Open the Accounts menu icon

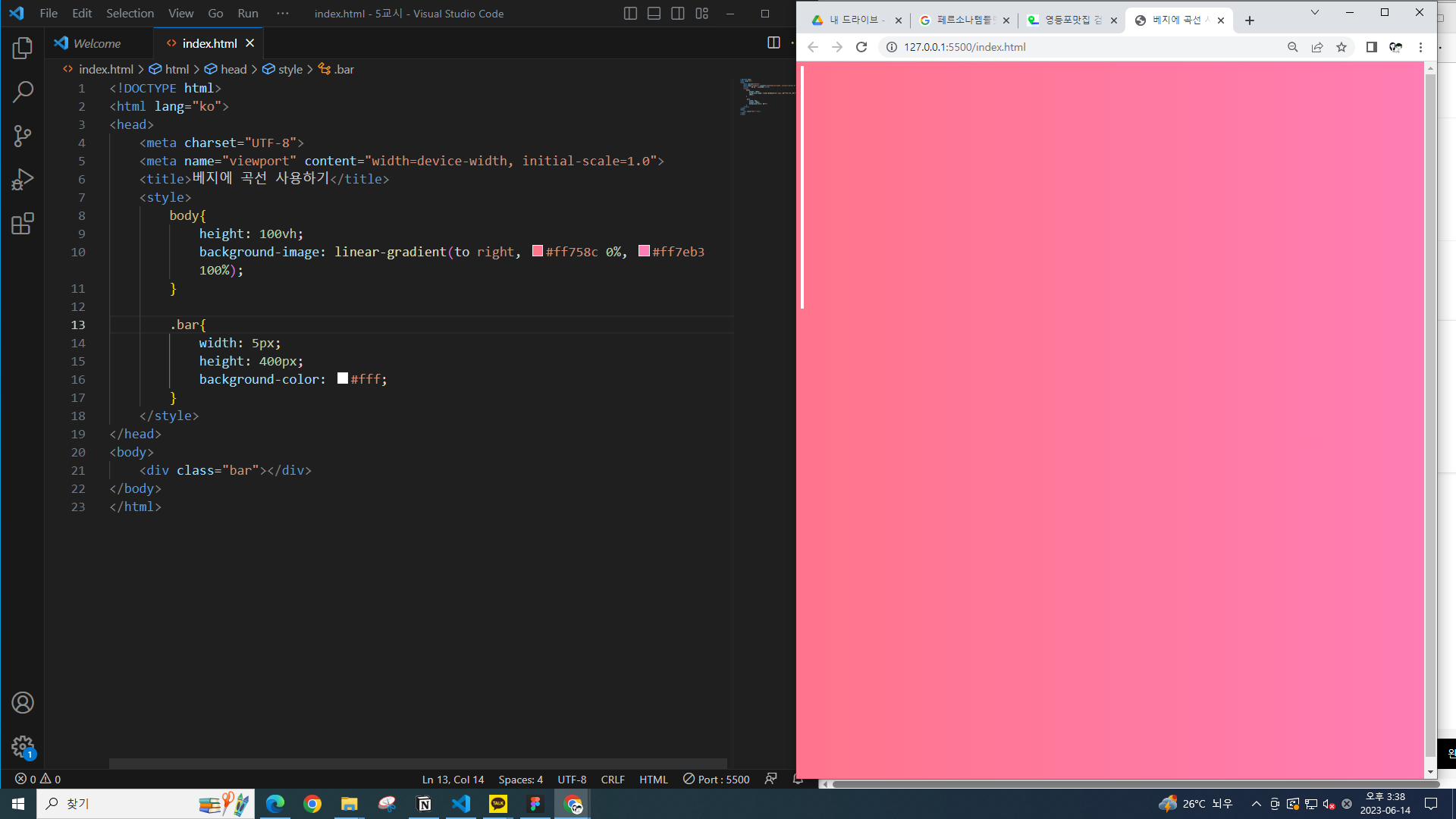pos(23,703)
